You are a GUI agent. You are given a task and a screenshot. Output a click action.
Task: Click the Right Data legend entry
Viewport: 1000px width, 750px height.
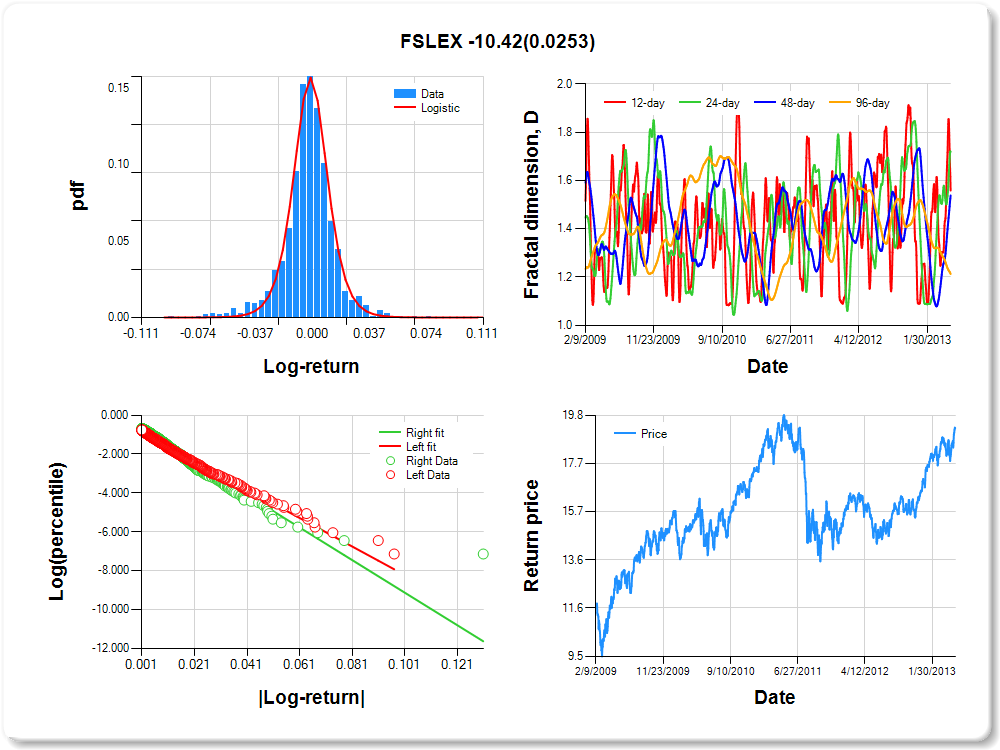[422, 460]
